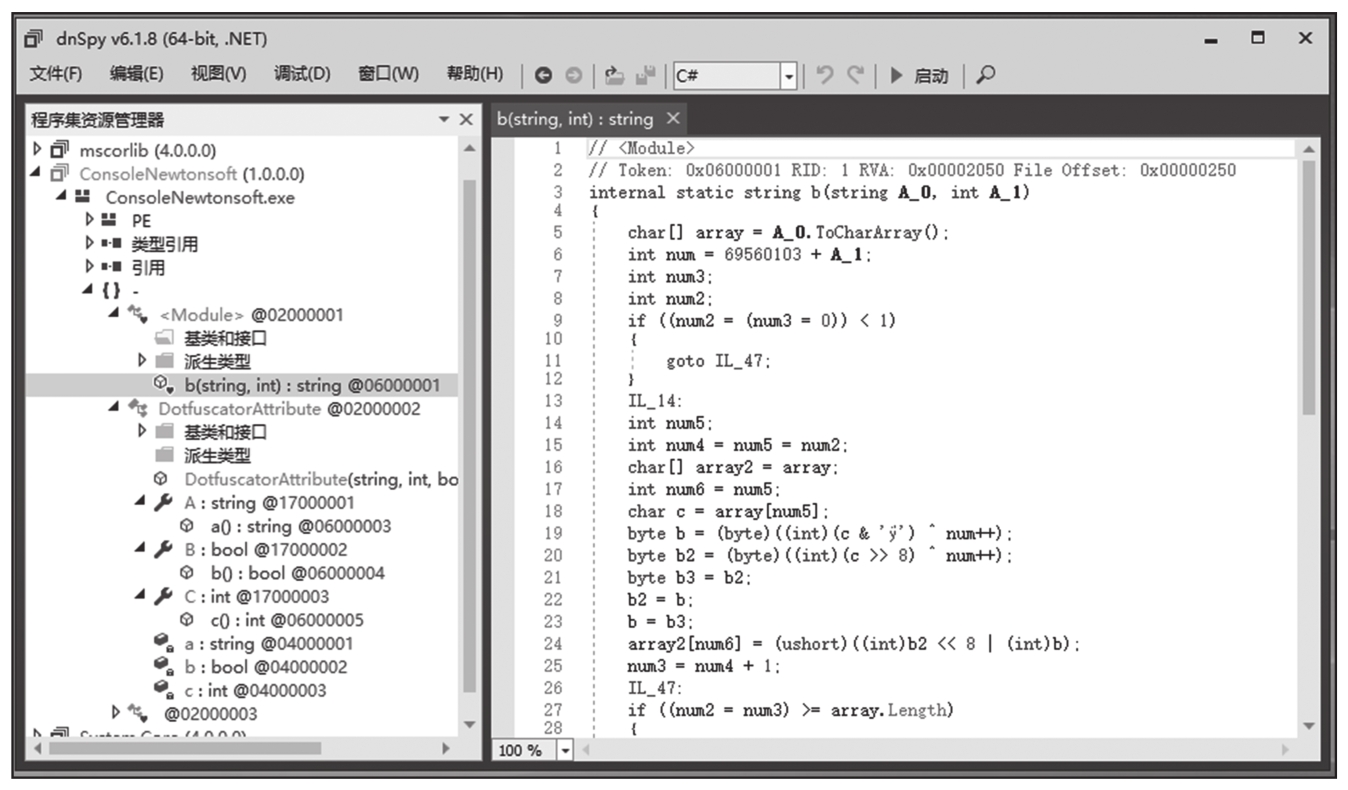1348x790 pixels.
Task: Collapse the C : int @17000003 property
Action: [141, 596]
